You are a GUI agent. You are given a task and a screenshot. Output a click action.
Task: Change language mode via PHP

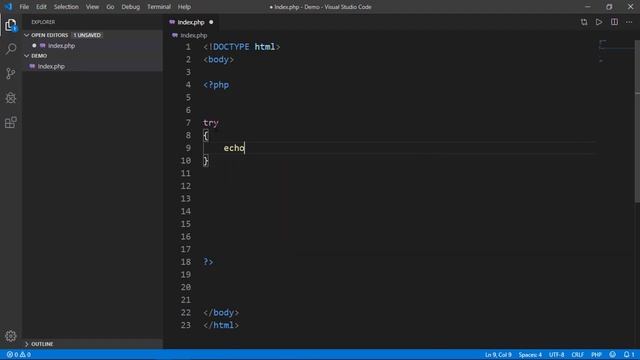596,355
